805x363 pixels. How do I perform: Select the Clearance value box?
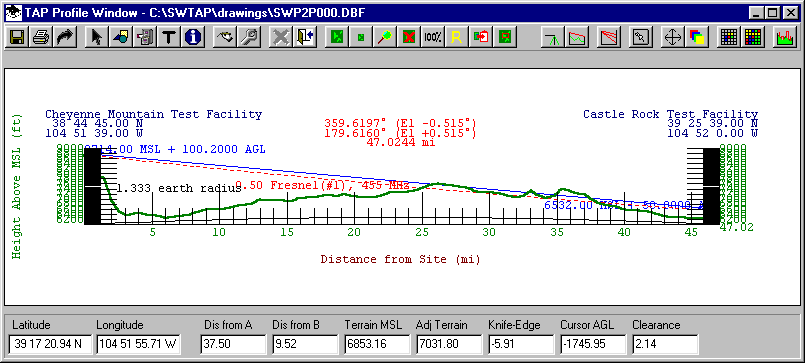click(665, 343)
